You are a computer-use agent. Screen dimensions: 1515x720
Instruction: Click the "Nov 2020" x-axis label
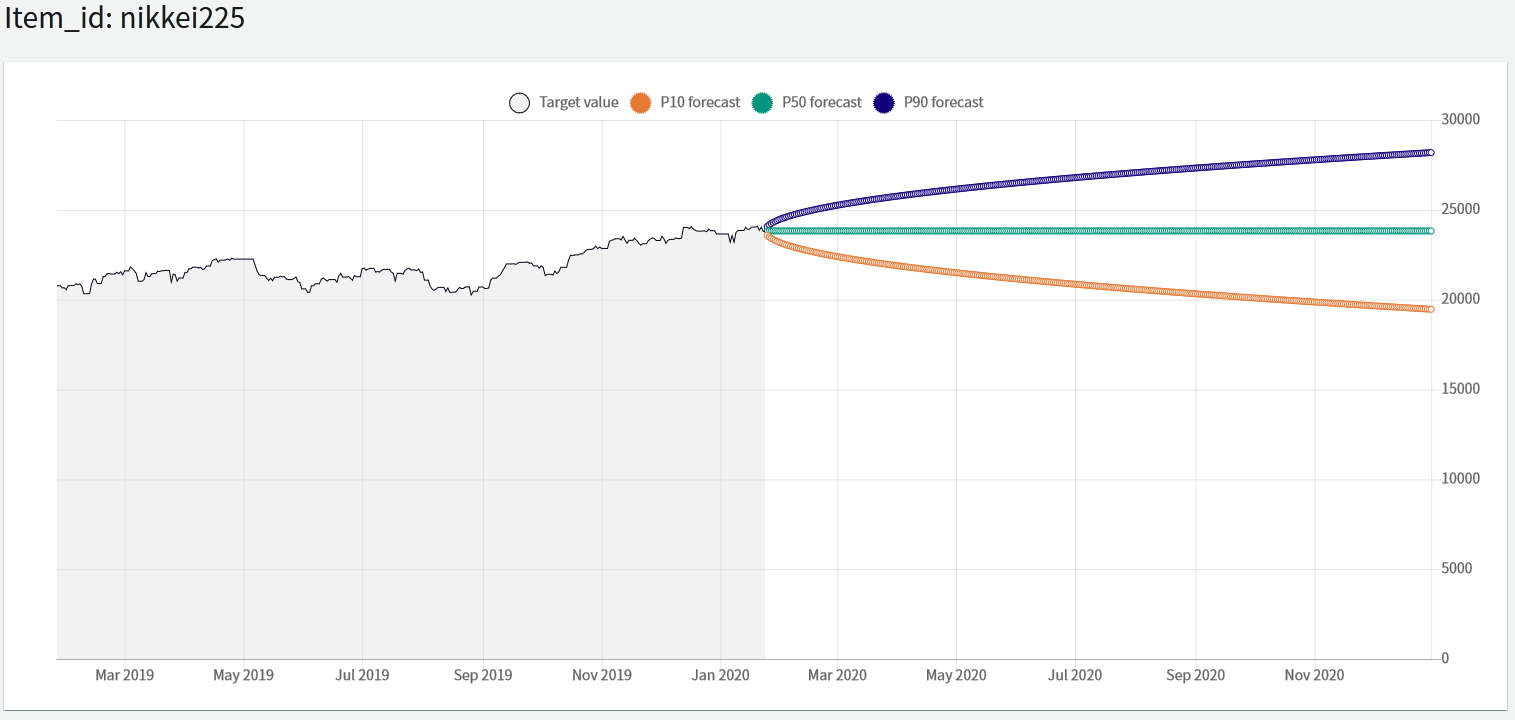tap(1314, 675)
